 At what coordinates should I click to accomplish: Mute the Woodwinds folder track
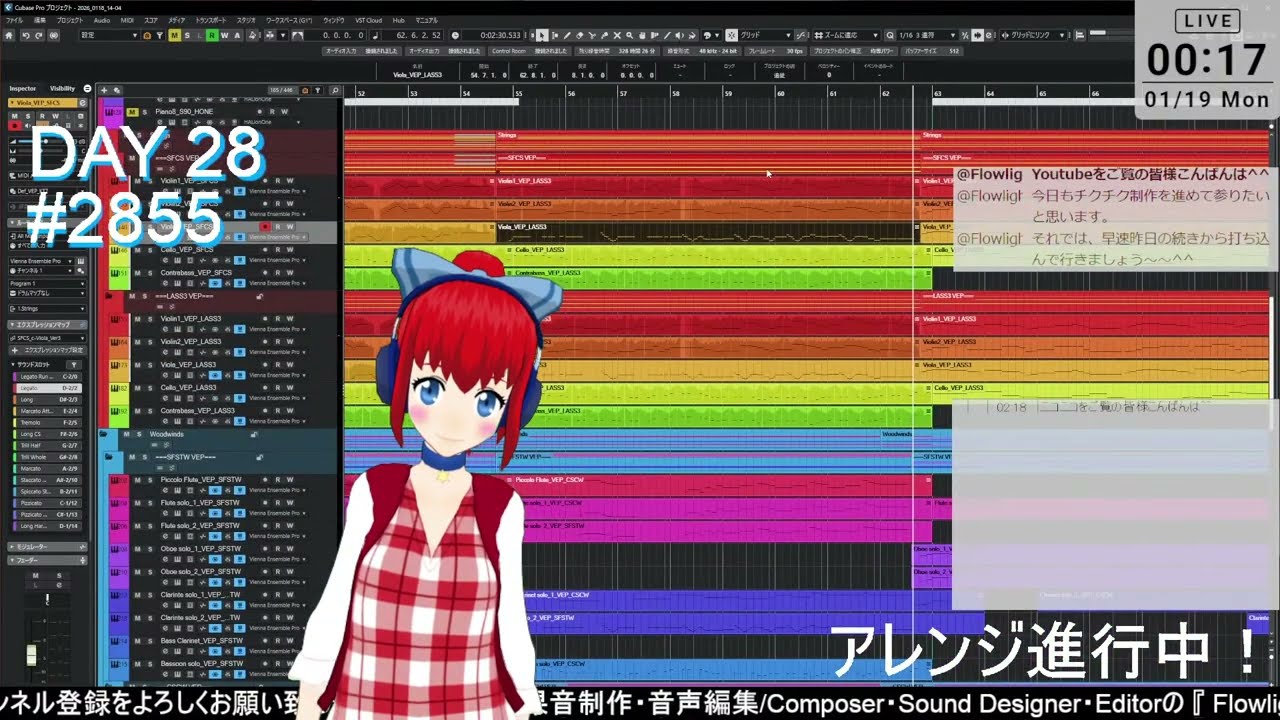(126, 434)
